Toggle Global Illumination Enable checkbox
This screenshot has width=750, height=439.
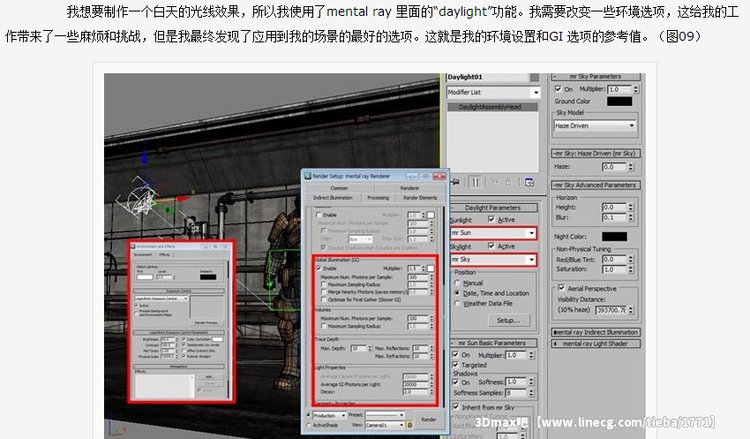pos(319,268)
